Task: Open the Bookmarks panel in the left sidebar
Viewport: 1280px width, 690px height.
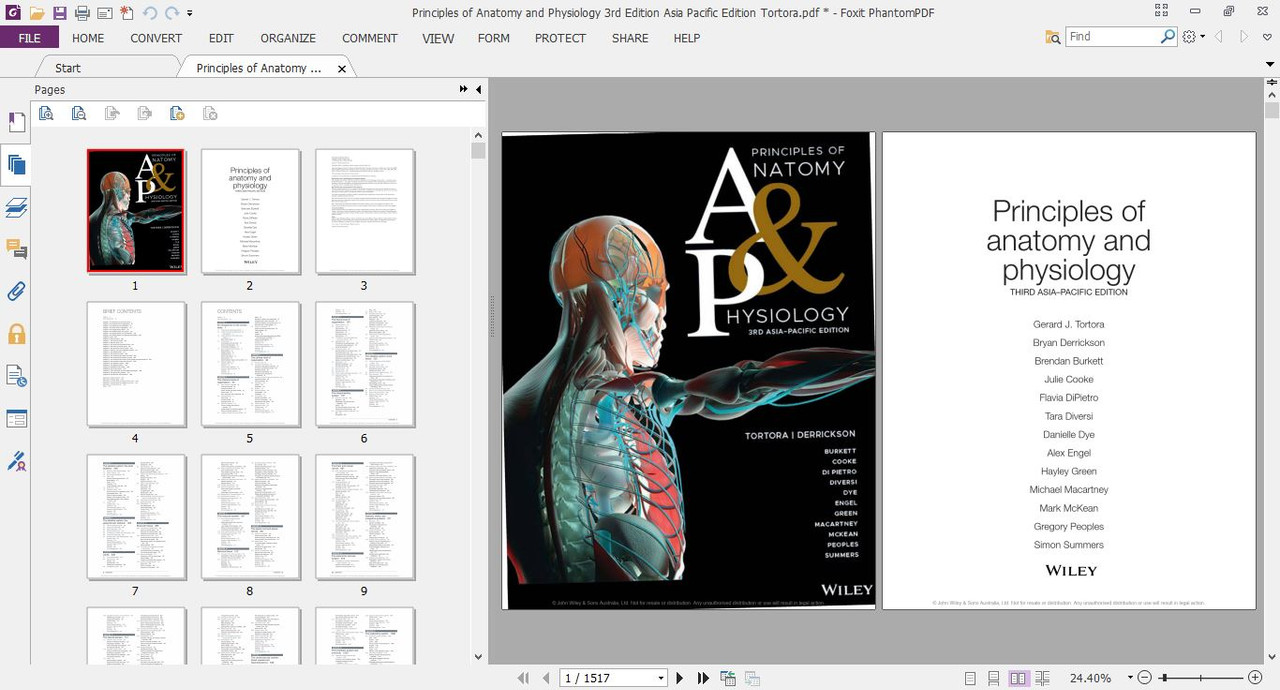Action: (x=16, y=123)
